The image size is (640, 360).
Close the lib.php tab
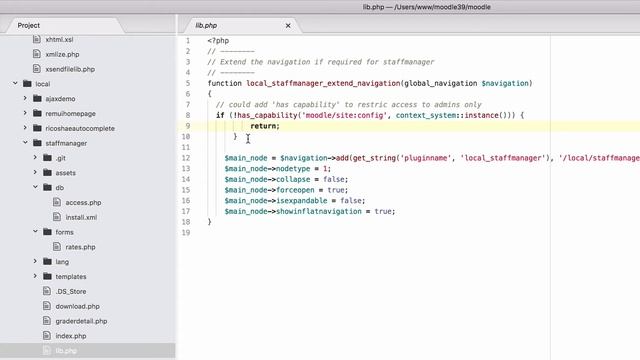click(x=288, y=25)
